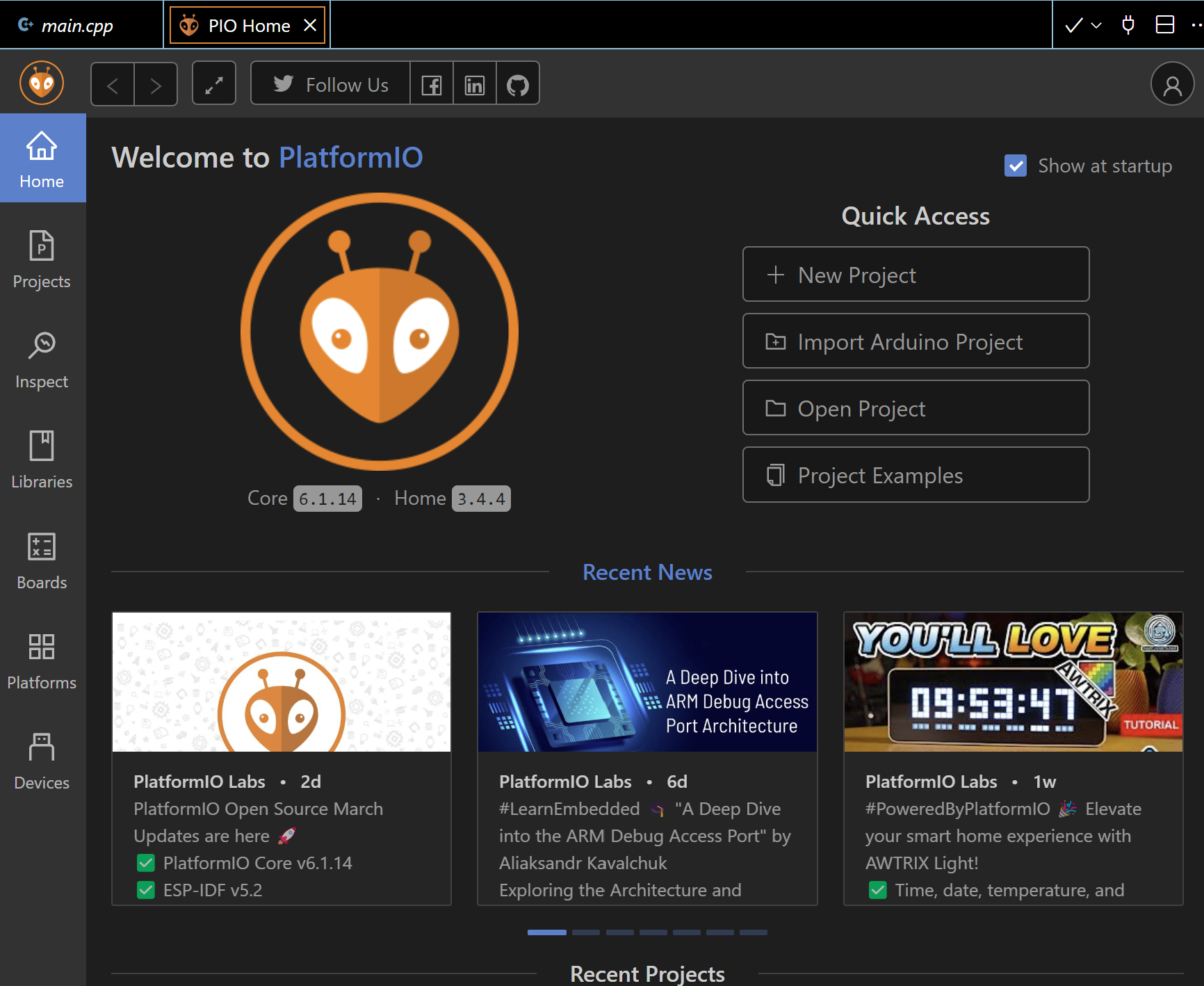Viewport: 1204px width, 986px height.
Task: Click 'PlatformIO Core v6.1.14' list item
Action: click(x=258, y=863)
